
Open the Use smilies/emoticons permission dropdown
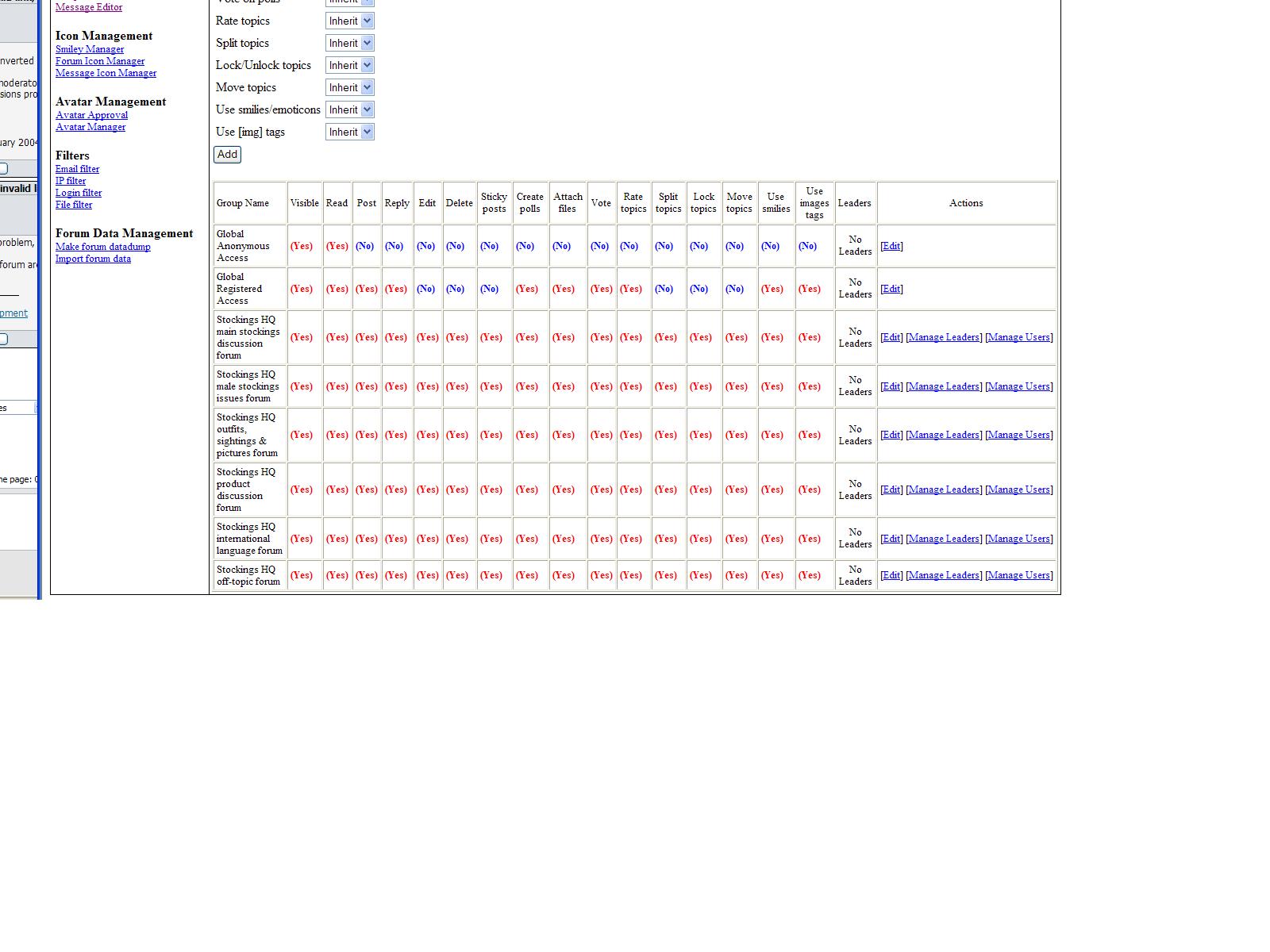(349, 110)
